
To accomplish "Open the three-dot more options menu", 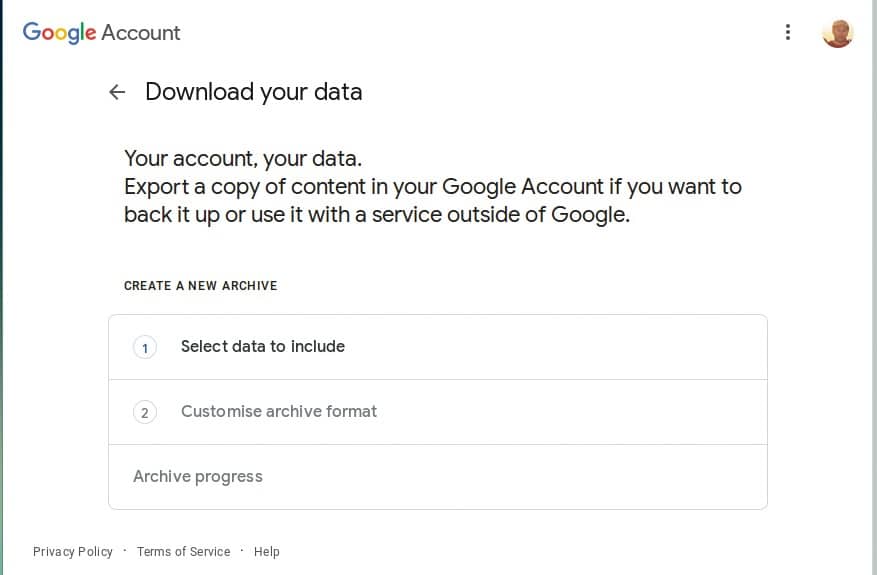I will [788, 32].
